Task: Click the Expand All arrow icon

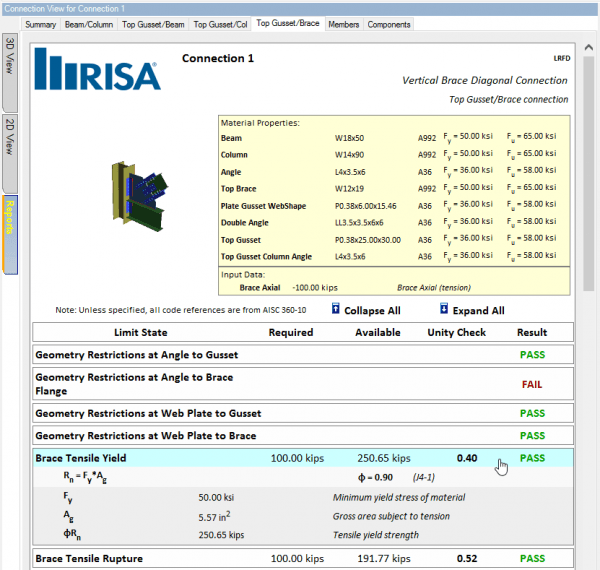Action: [x=442, y=310]
